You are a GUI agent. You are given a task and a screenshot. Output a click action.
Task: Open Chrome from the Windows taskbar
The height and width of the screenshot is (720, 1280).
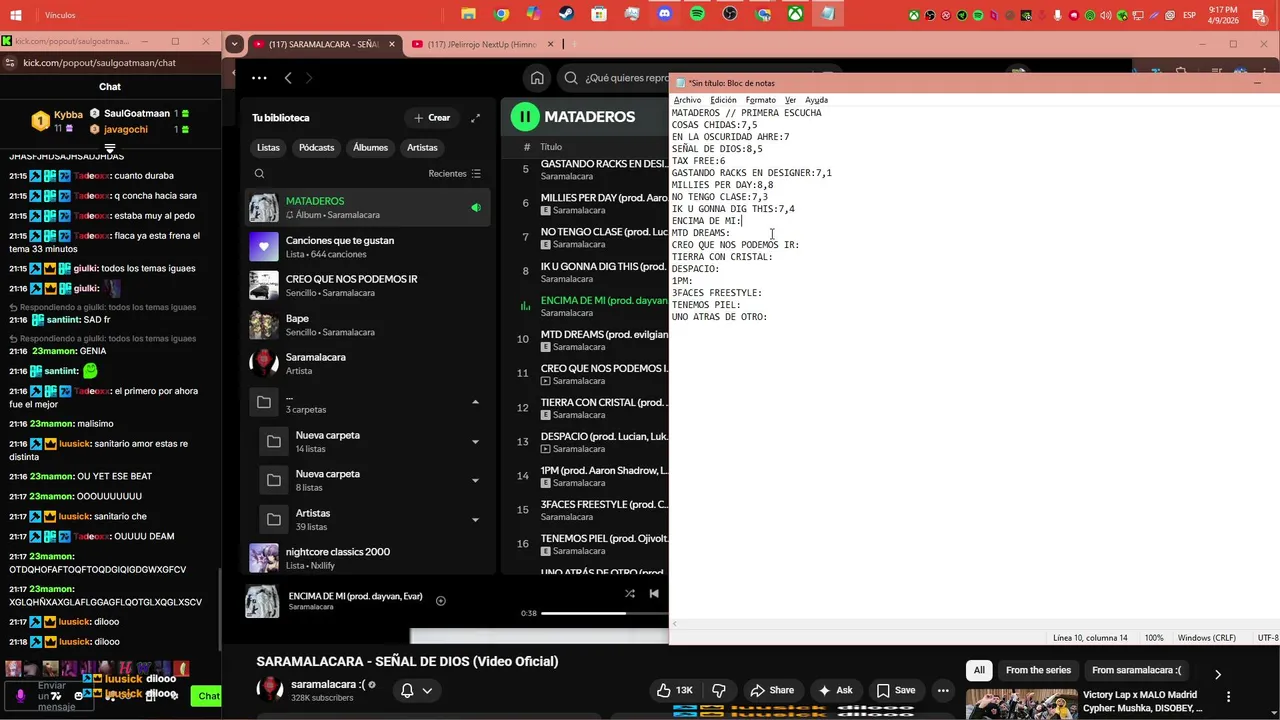(x=502, y=14)
